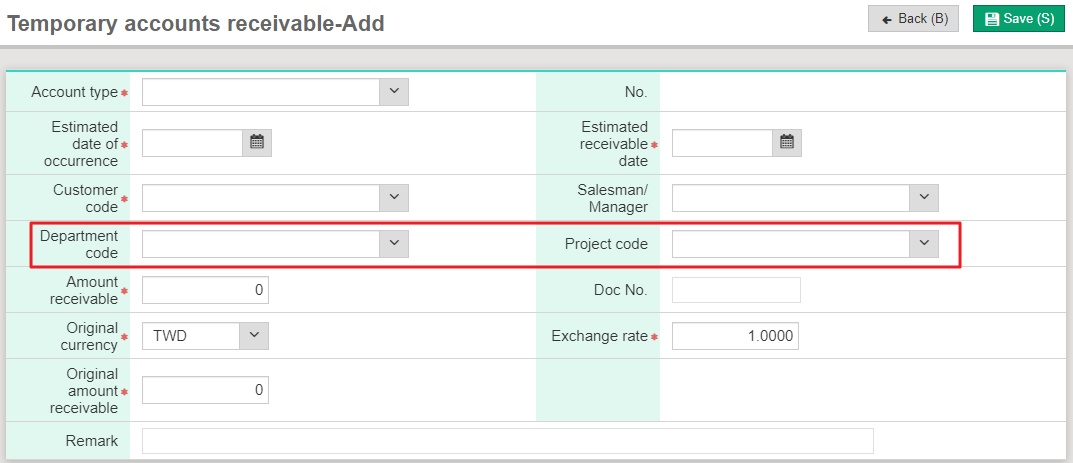The width and height of the screenshot is (1073, 463).
Task: Click the Back (B) button
Action: (x=914, y=19)
